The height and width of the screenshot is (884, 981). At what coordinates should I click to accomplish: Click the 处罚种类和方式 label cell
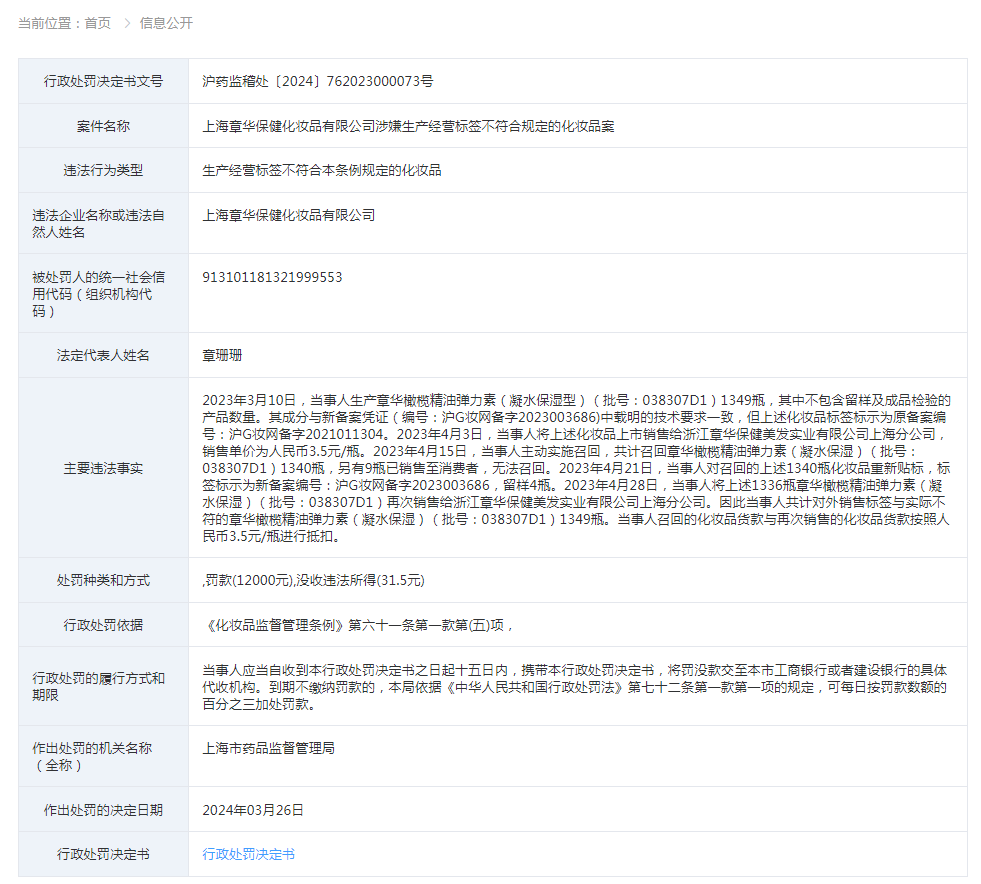point(103,581)
